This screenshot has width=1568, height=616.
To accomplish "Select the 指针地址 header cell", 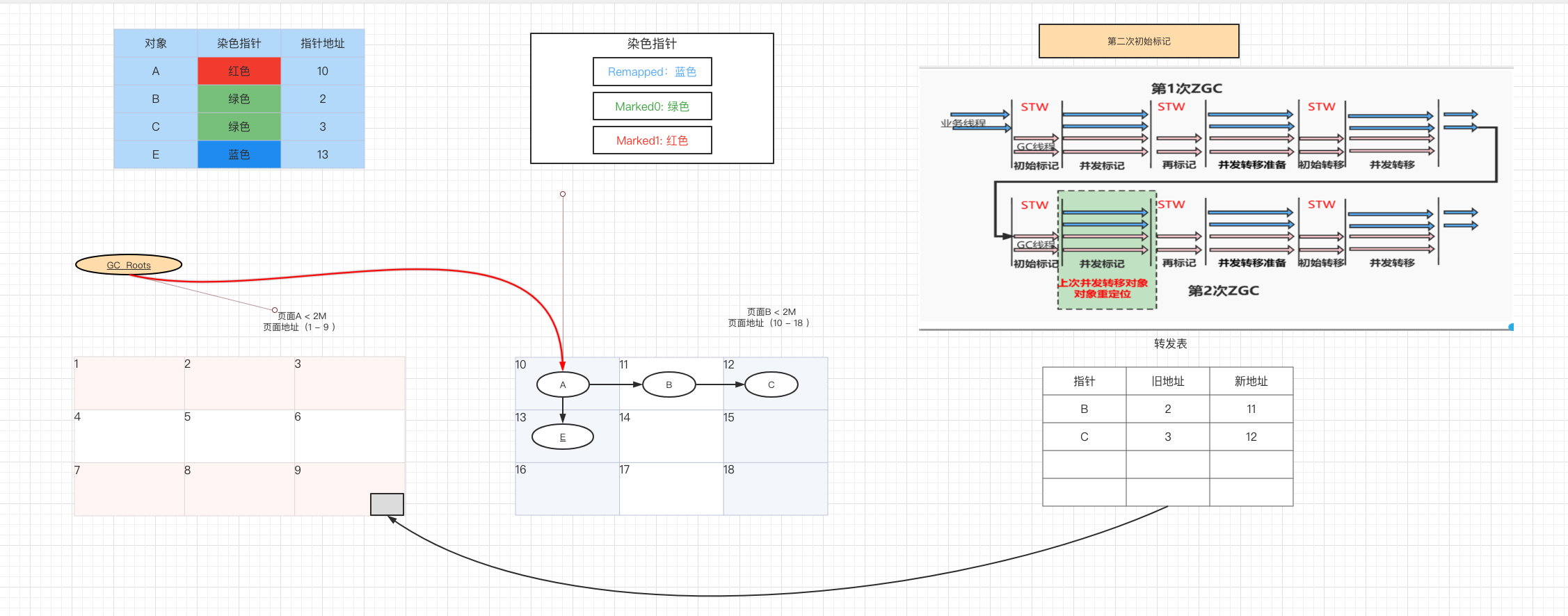I will (x=322, y=43).
